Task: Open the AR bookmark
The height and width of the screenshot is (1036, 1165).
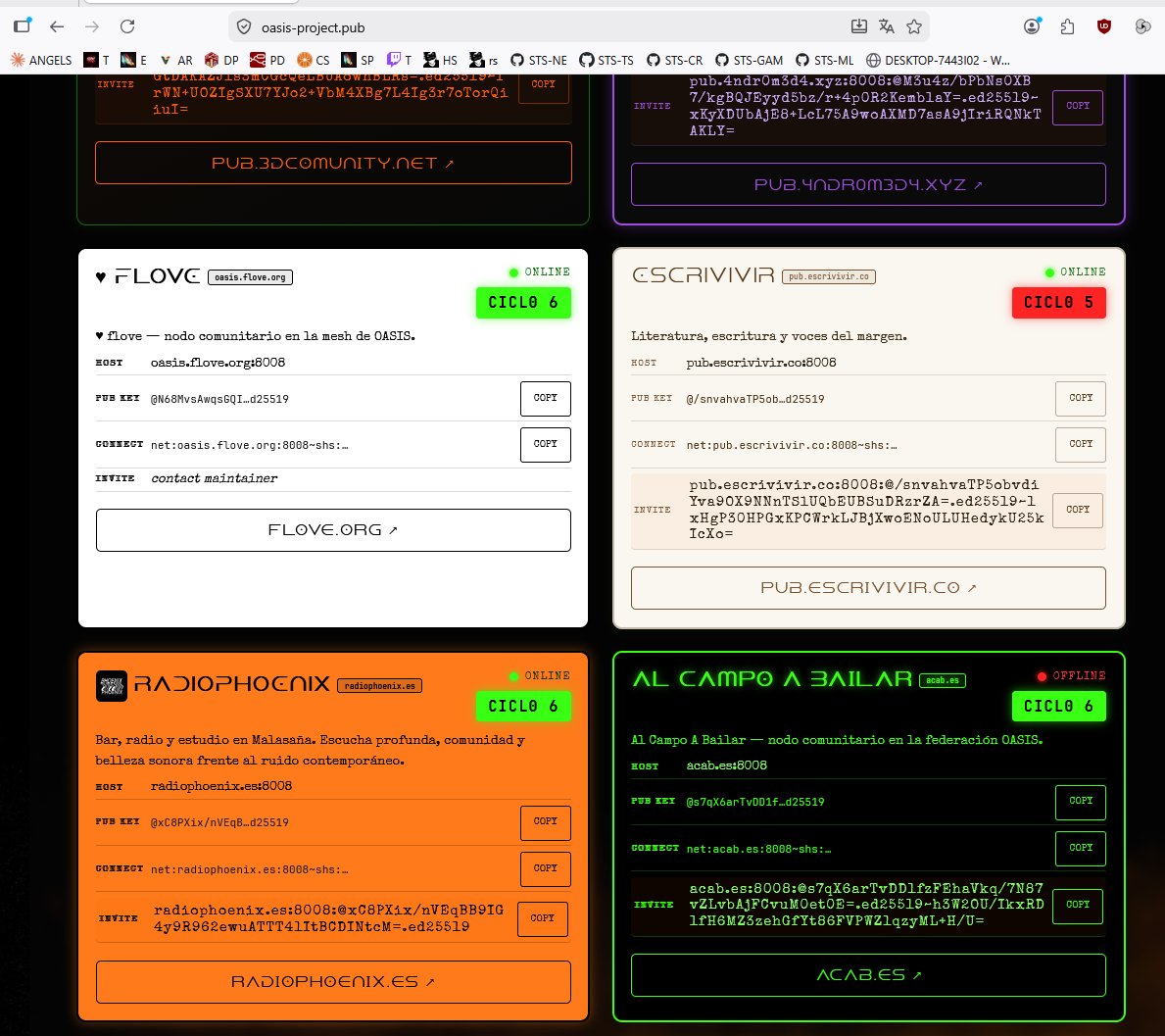Action: point(176,60)
